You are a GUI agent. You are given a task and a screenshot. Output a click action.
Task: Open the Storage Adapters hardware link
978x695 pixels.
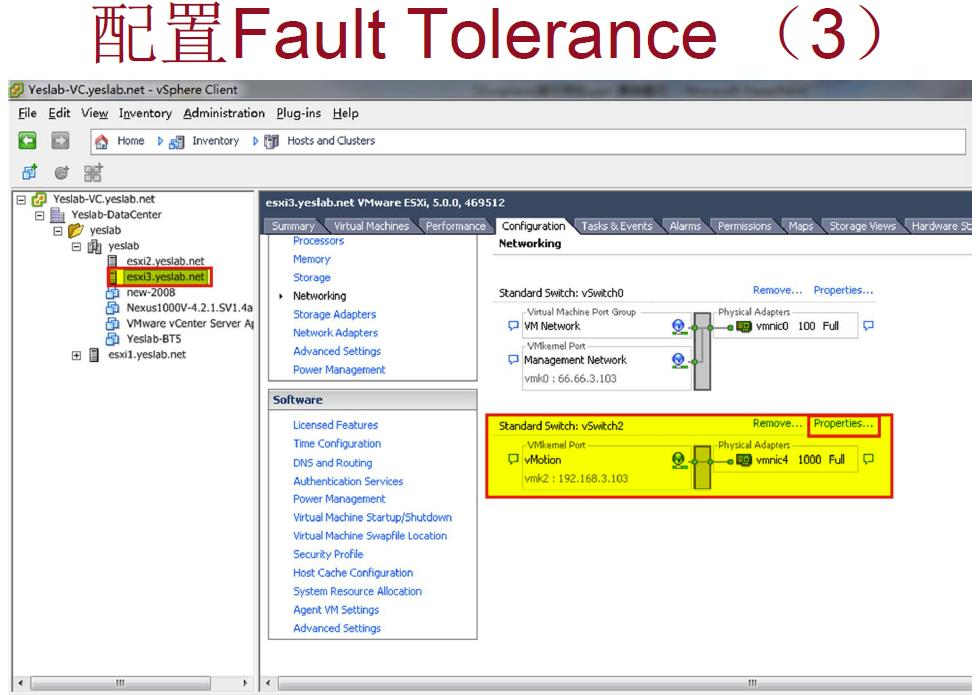(334, 314)
